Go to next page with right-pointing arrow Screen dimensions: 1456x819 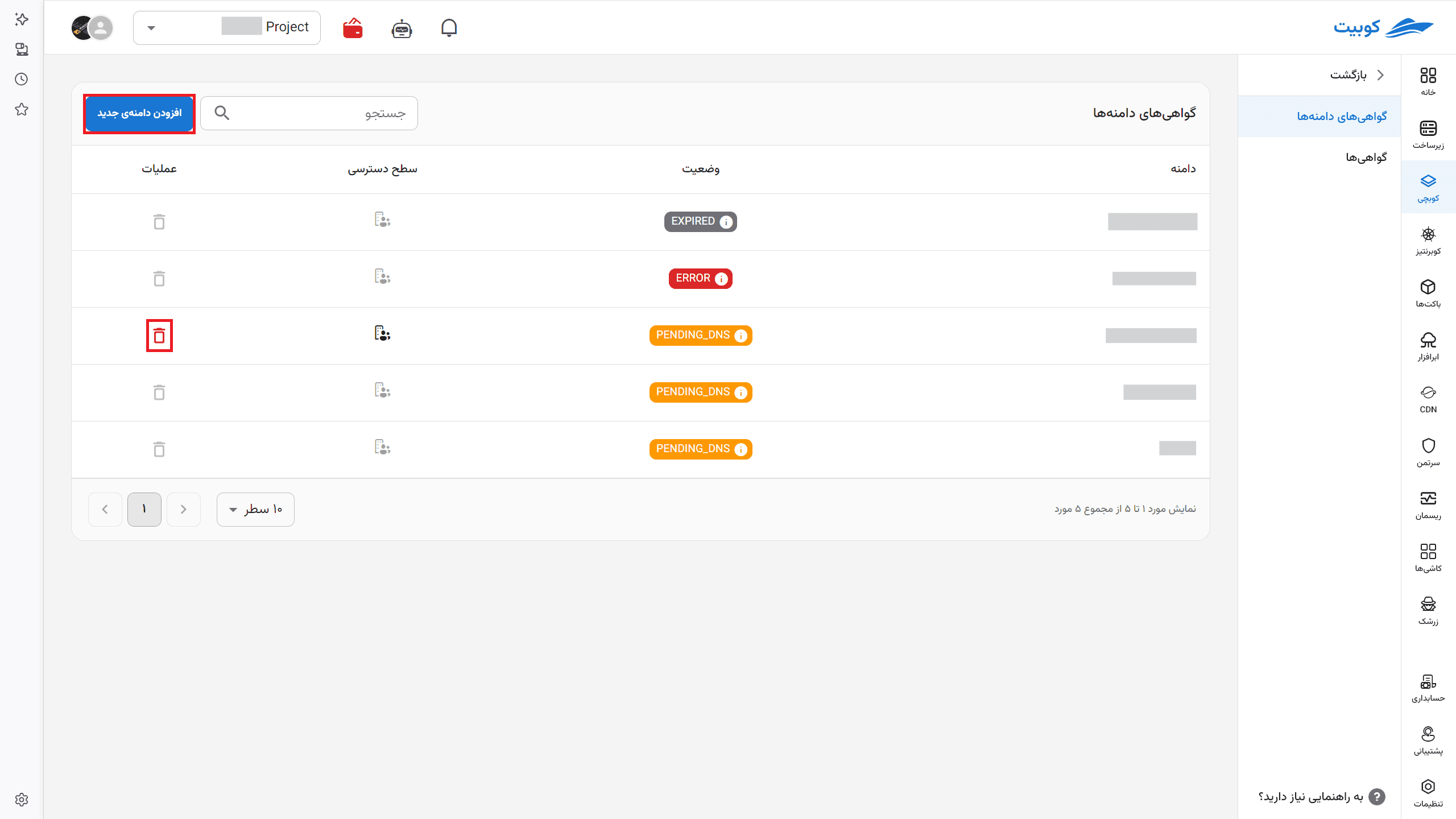tap(184, 509)
